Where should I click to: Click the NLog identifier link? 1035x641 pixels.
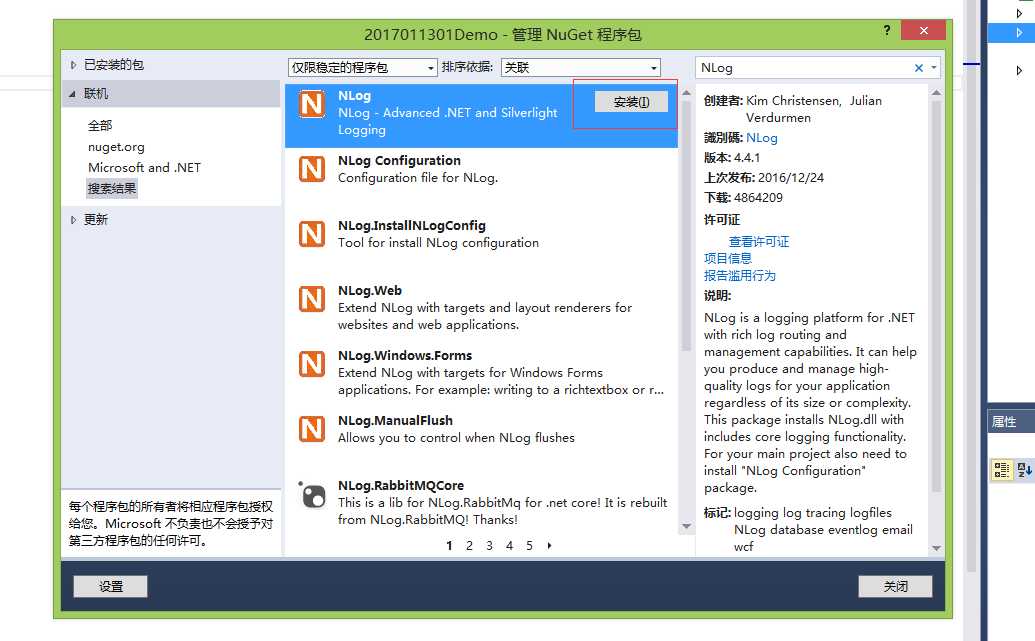pos(762,138)
